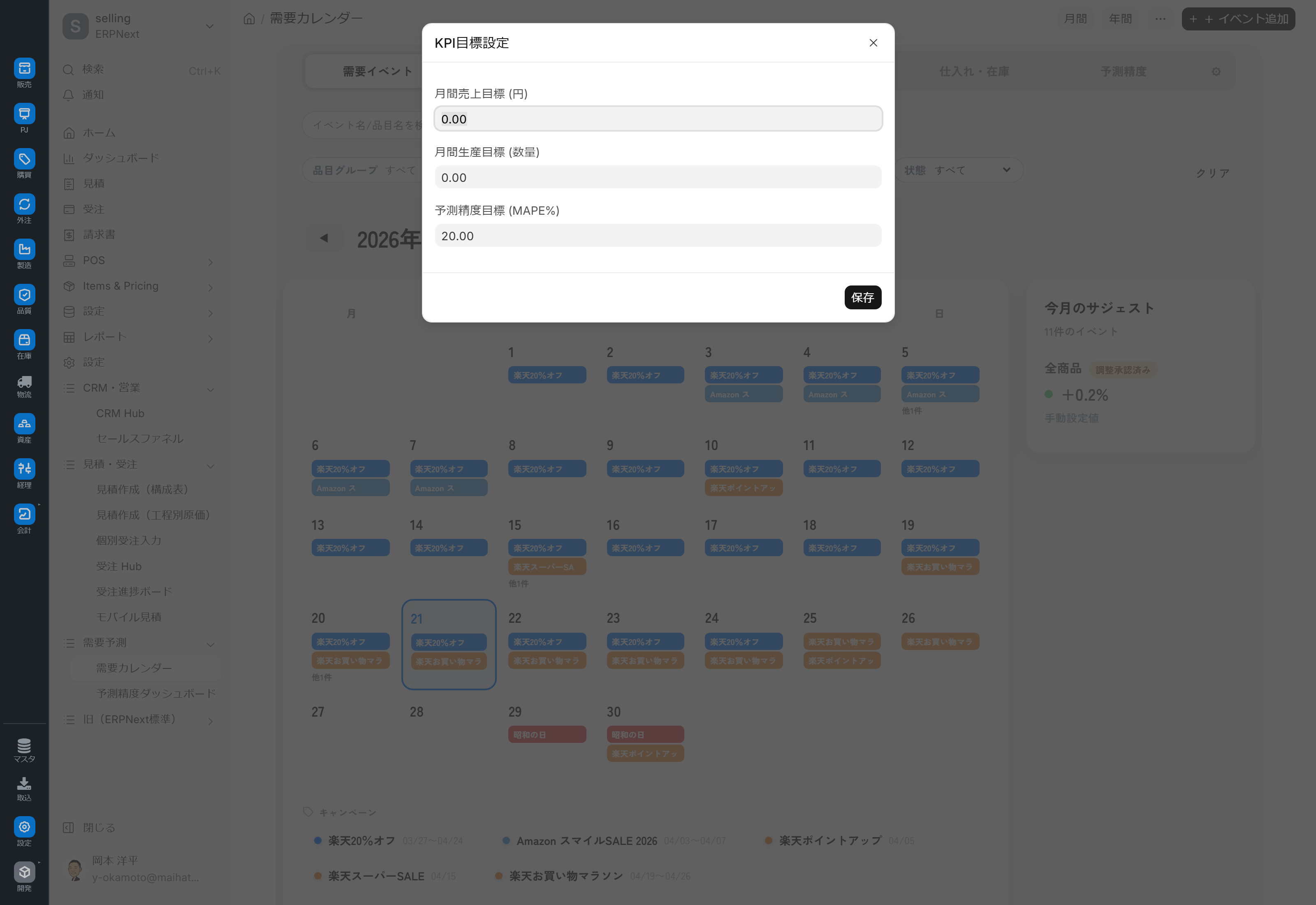This screenshot has height=905, width=1316.
Task: Open the selling workspace switcher dropdown
Action: [139, 26]
